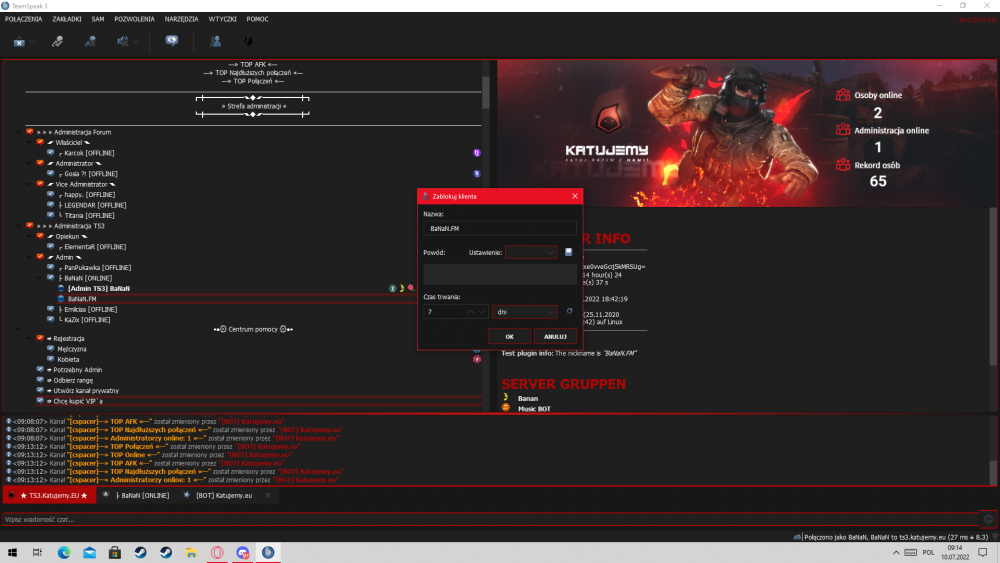Image resolution: width=1000 pixels, height=563 pixels.
Task: Click the icon right of dni dropdown
Action: click(x=569, y=312)
